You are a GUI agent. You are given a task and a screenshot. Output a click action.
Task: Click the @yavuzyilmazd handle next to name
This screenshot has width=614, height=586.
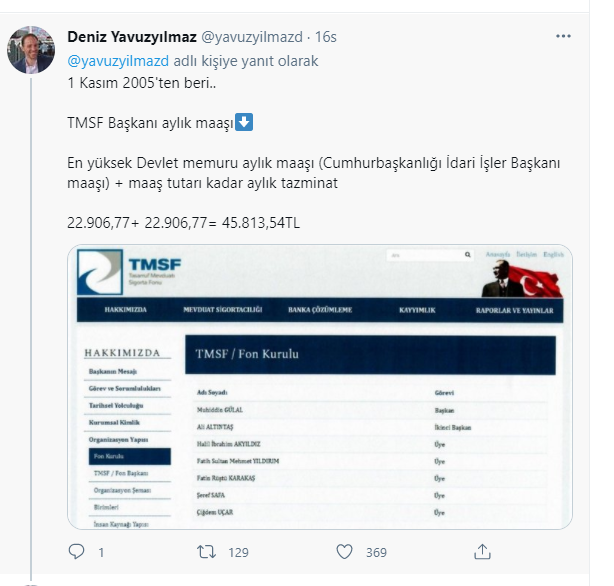252,37
